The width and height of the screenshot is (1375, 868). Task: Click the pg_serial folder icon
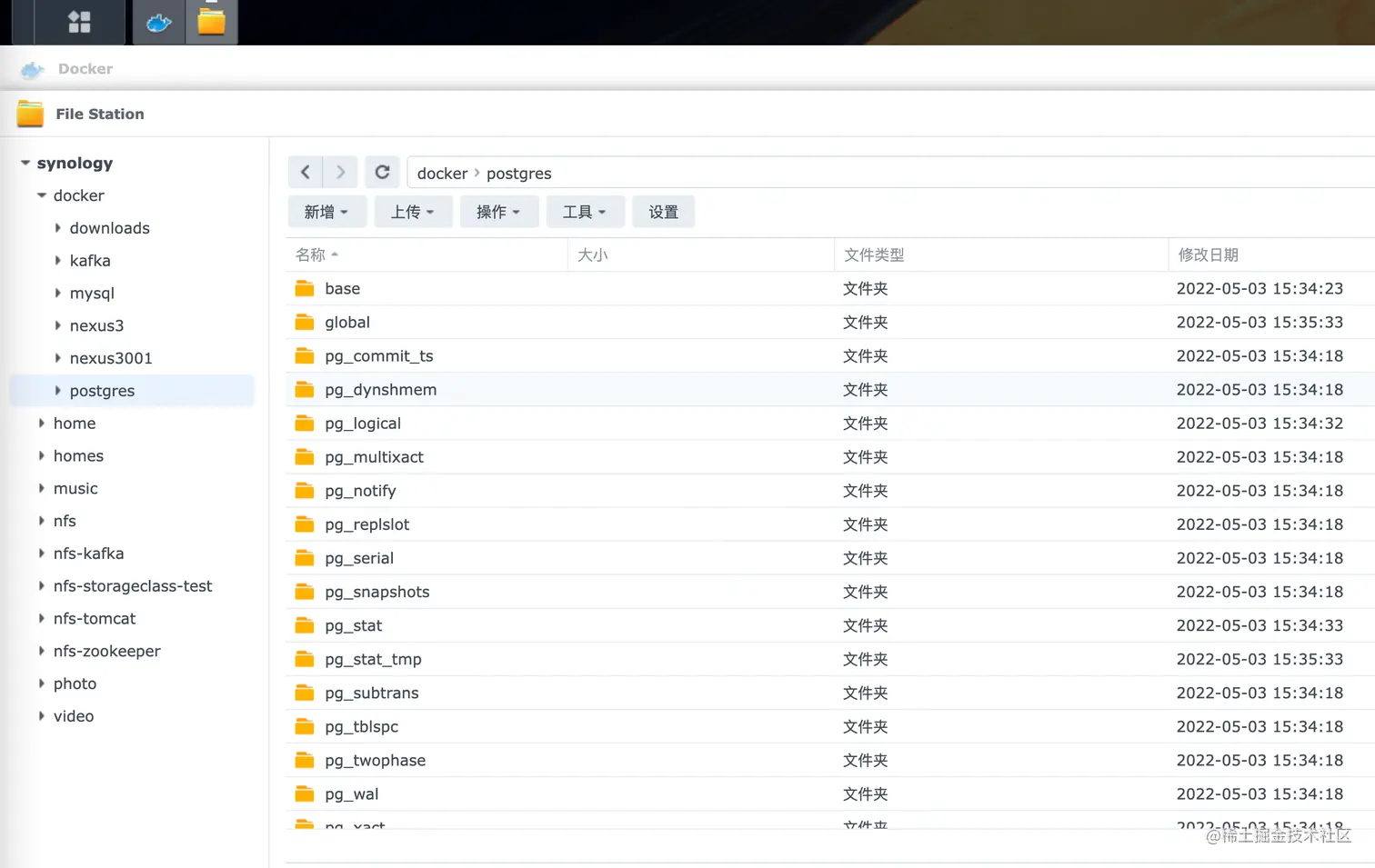(305, 558)
